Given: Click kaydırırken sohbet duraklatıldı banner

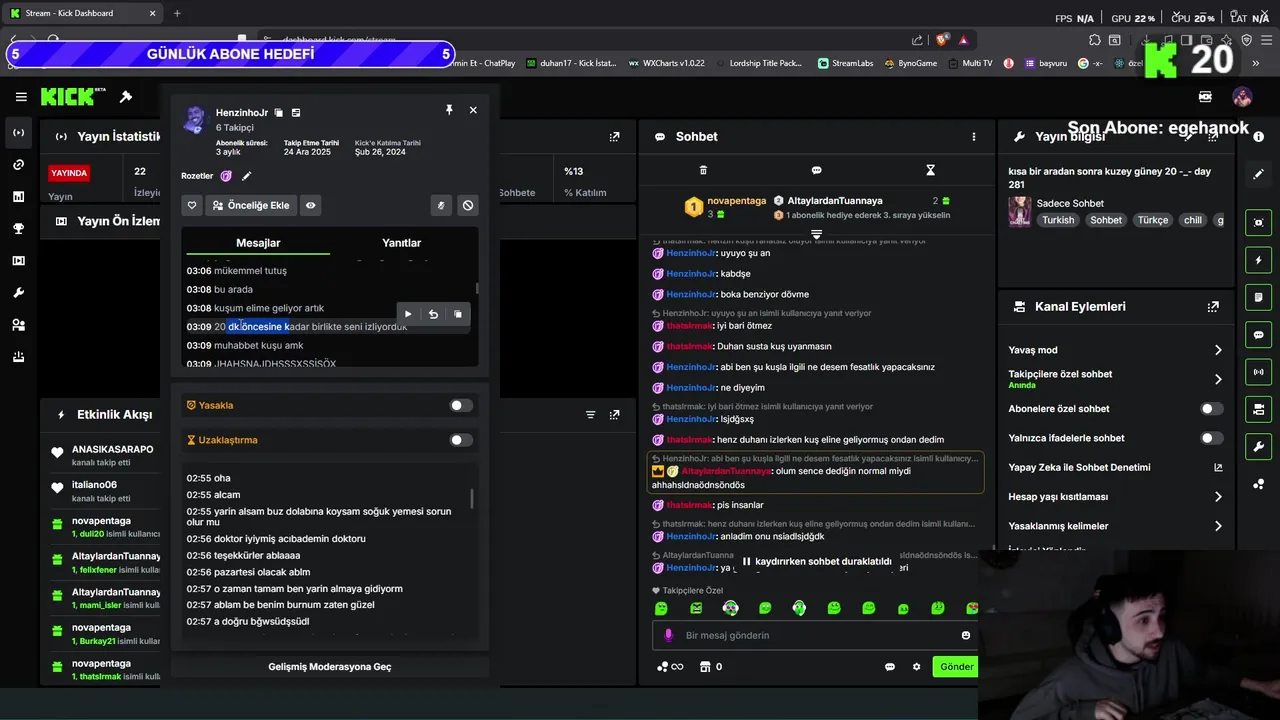Looking at the screenshot, I should [816, 562].
